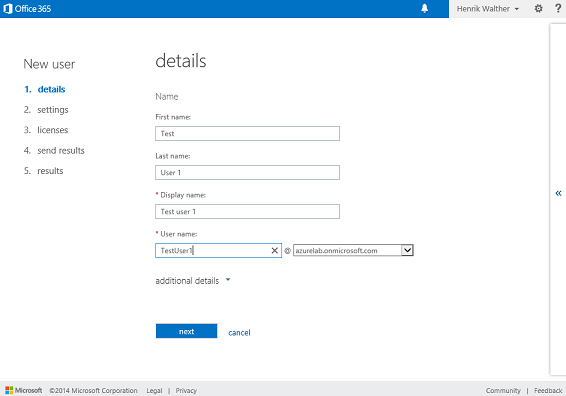This screenshot has height=396, width=566.
Task: Select step 5 results
Action: click(x=43, y=171)
